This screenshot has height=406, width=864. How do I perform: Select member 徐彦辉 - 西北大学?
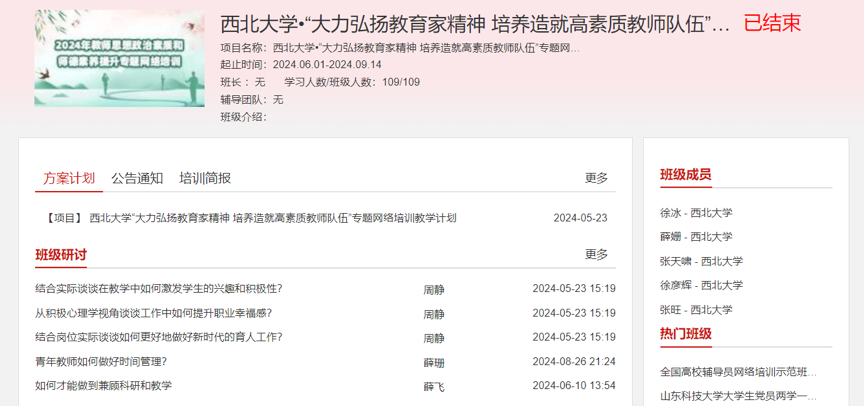tap(701, 285)
